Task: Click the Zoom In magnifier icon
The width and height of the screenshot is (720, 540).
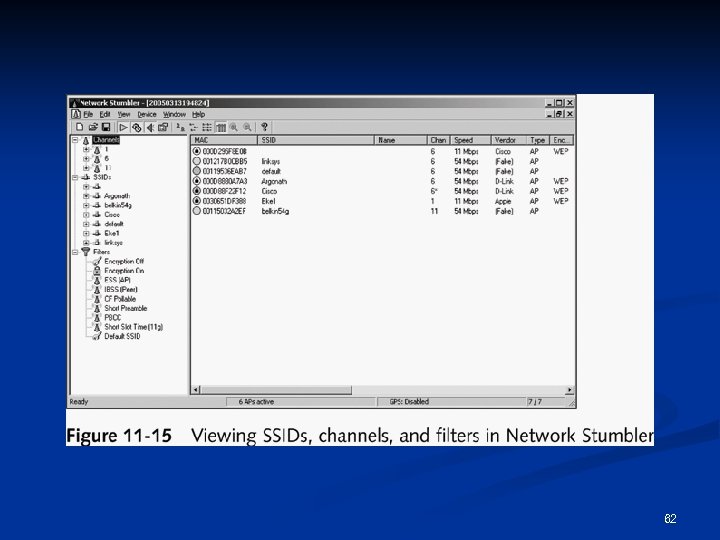Action: [234, 127]
